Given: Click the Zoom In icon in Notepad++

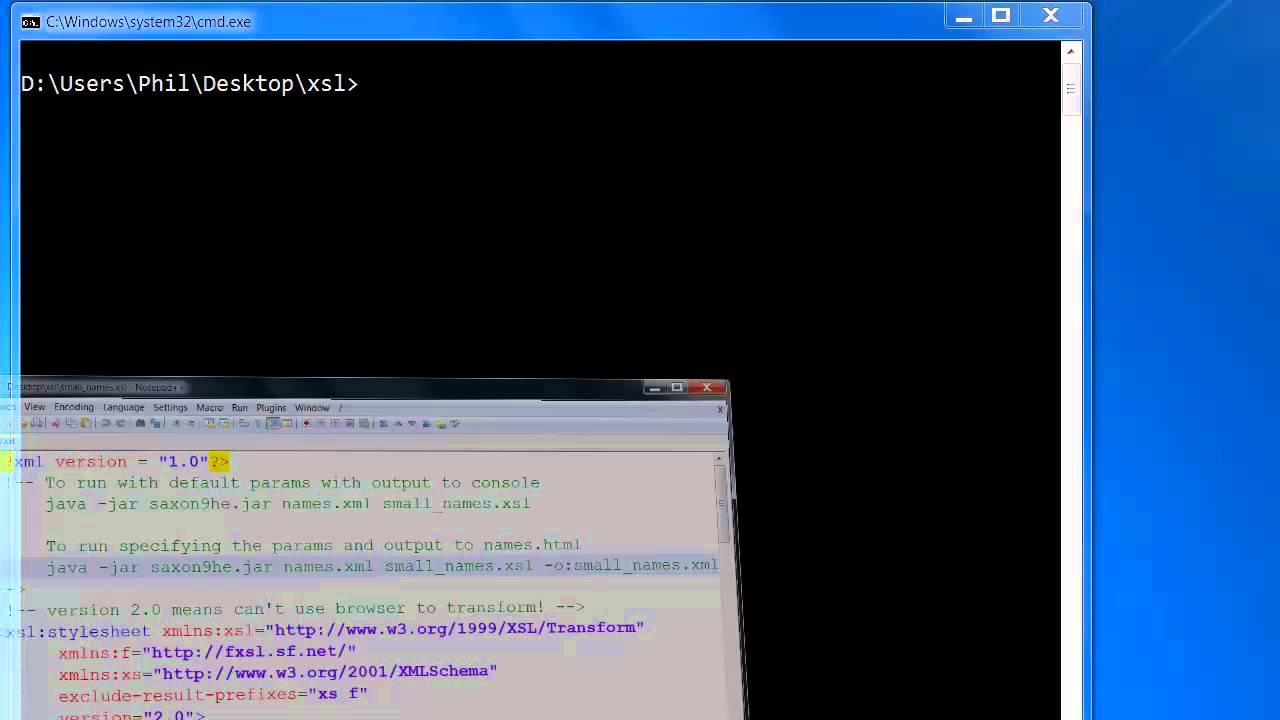Looking at the screenshot, I should tap(175, 423).
